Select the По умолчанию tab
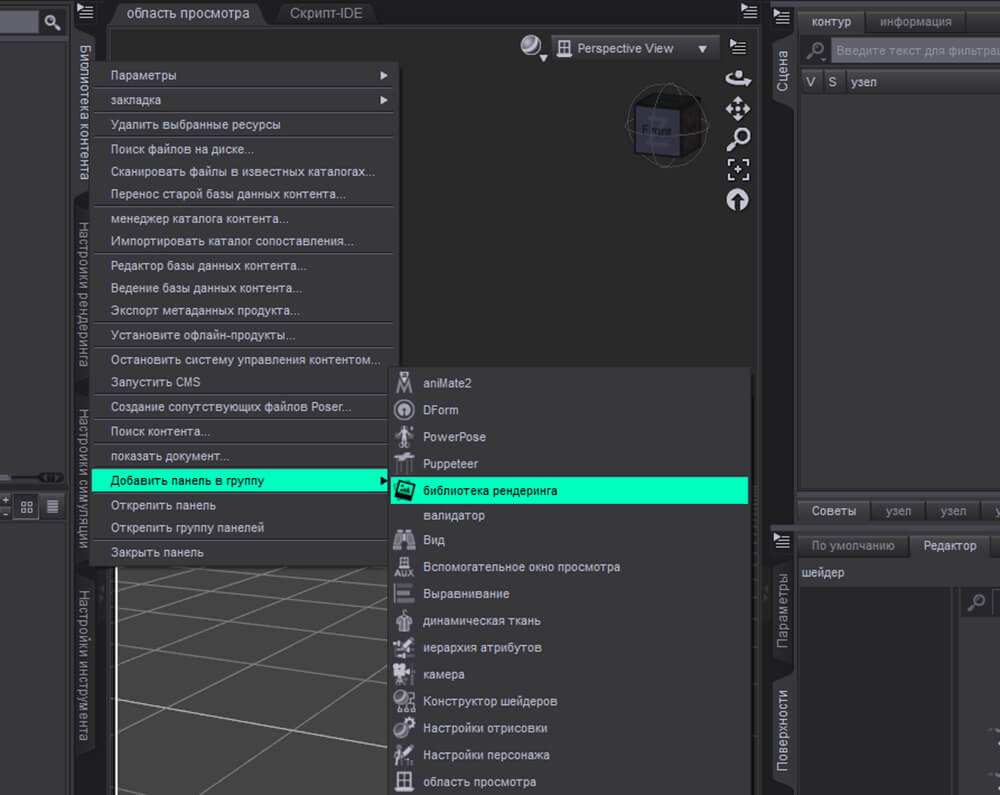This screenshot has width=1000, height=795. pos(853,546)
